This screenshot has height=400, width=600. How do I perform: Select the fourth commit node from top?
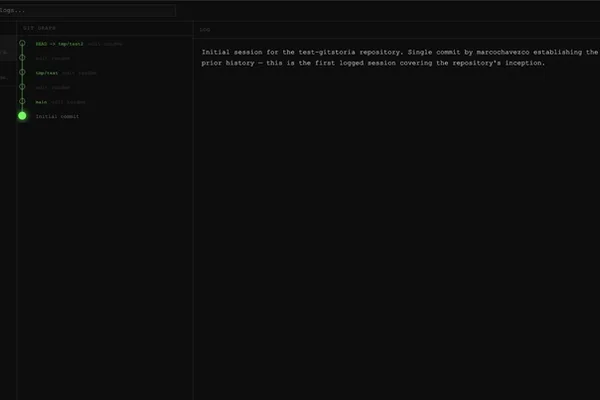(x=22, y=87)
